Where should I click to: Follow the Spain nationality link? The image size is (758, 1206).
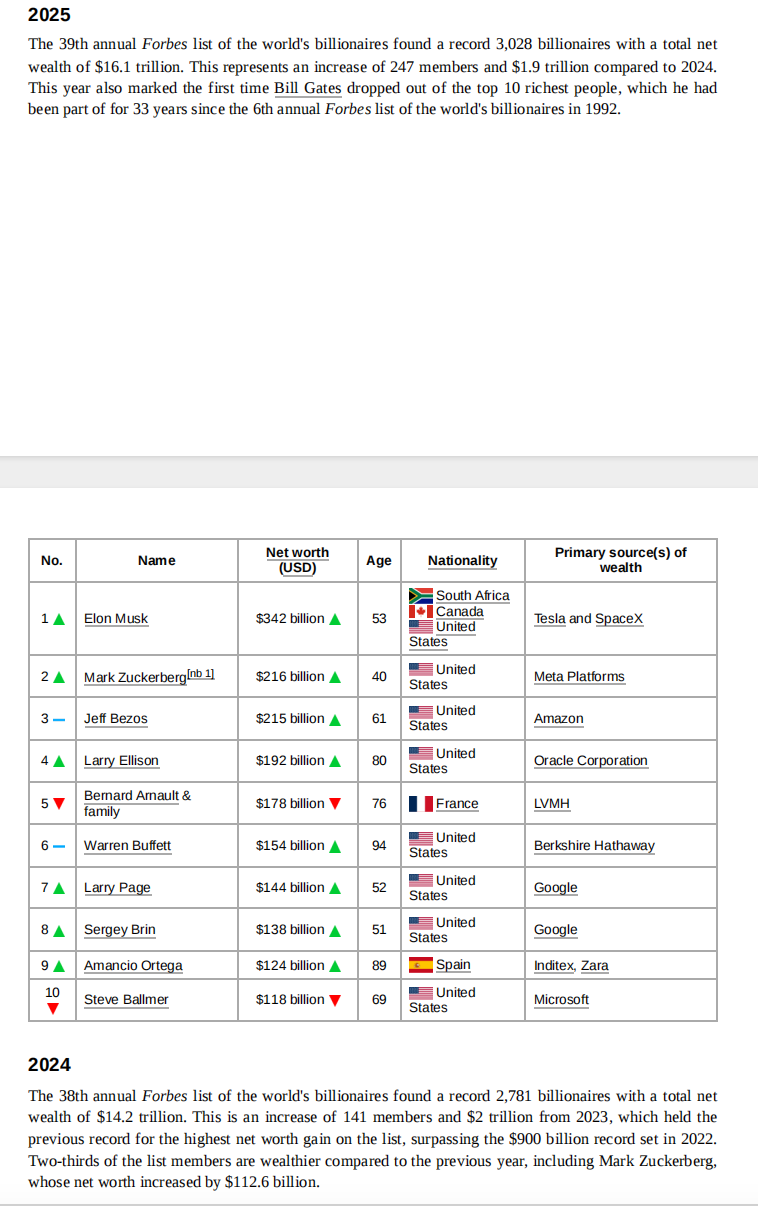point(453,965)
